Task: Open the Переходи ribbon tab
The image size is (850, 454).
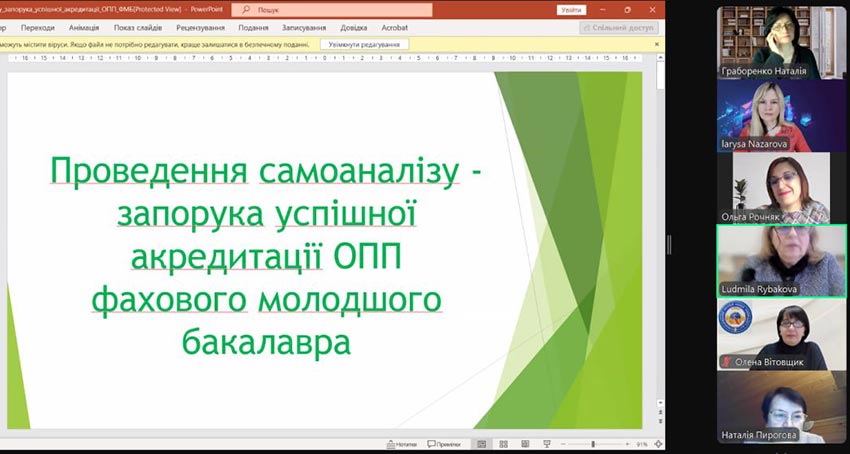Action: pos(38,28)
